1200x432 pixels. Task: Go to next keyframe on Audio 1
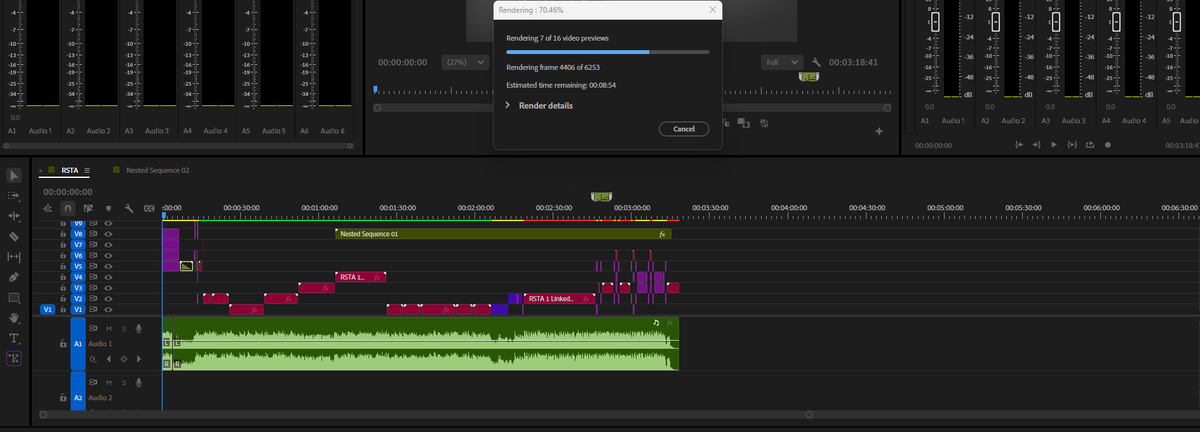tap(137, 358)
